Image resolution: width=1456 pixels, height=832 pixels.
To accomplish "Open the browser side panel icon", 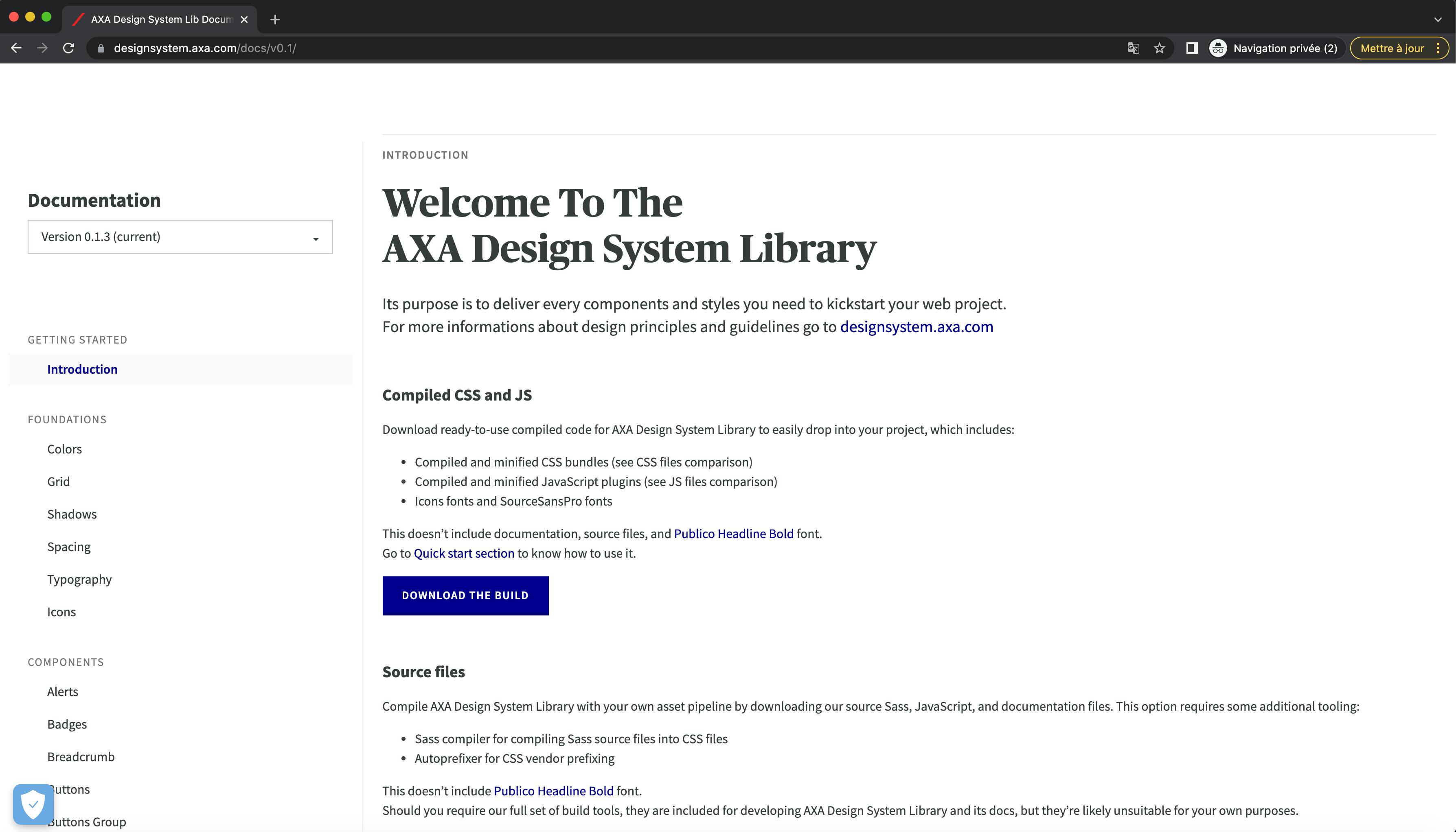I will click(x=1192, y=48).
